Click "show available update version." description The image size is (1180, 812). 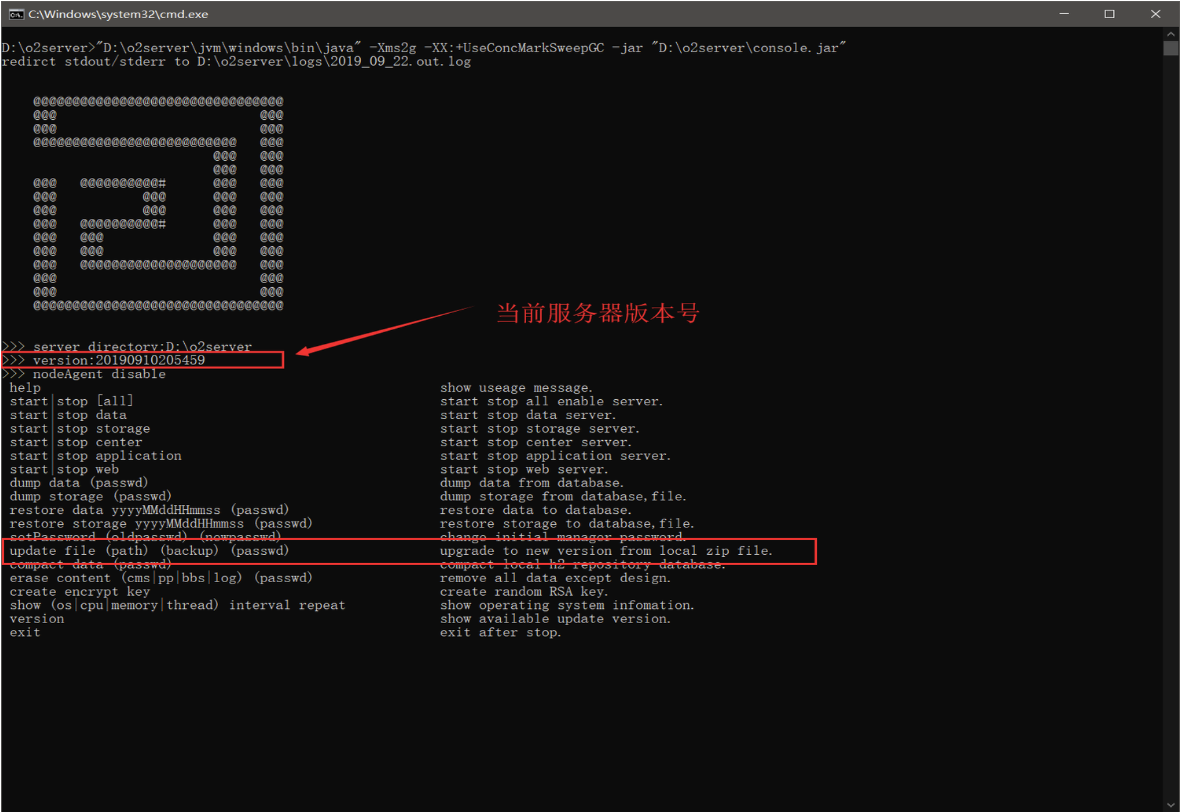point(555,619)
